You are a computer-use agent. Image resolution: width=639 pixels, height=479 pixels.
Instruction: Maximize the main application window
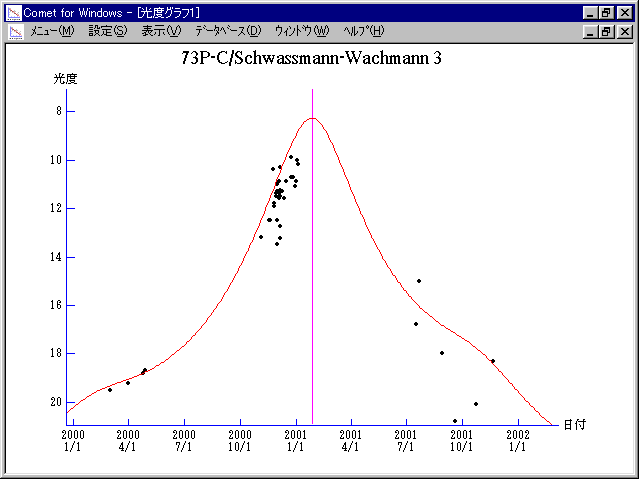click(606, 12)
